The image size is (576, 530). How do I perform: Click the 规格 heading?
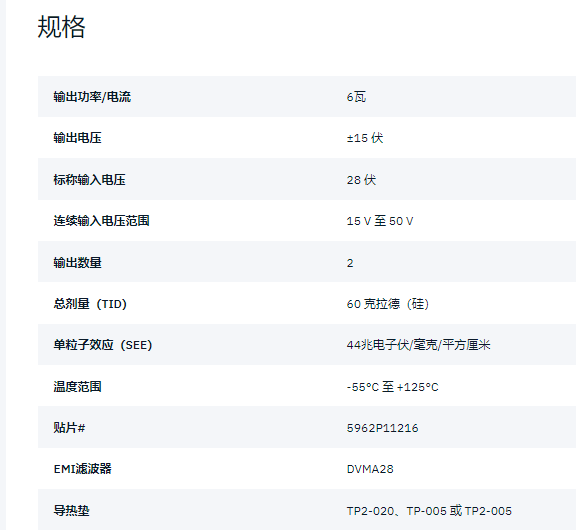click(x=61, y=27)
